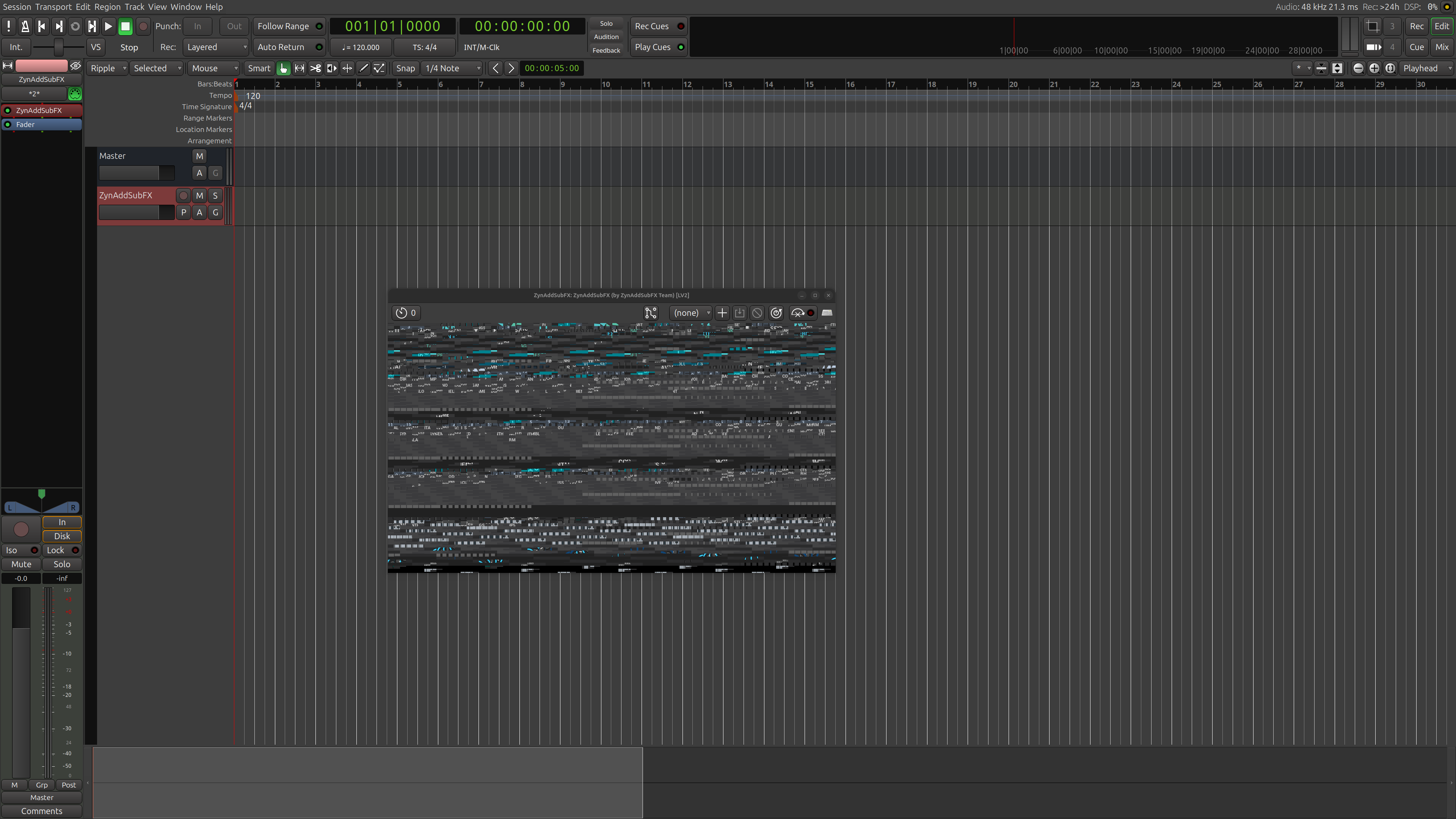Open the Ripple edit mode dropdown
This screenshot has height=819, width=1456.
tap(107, 68)
